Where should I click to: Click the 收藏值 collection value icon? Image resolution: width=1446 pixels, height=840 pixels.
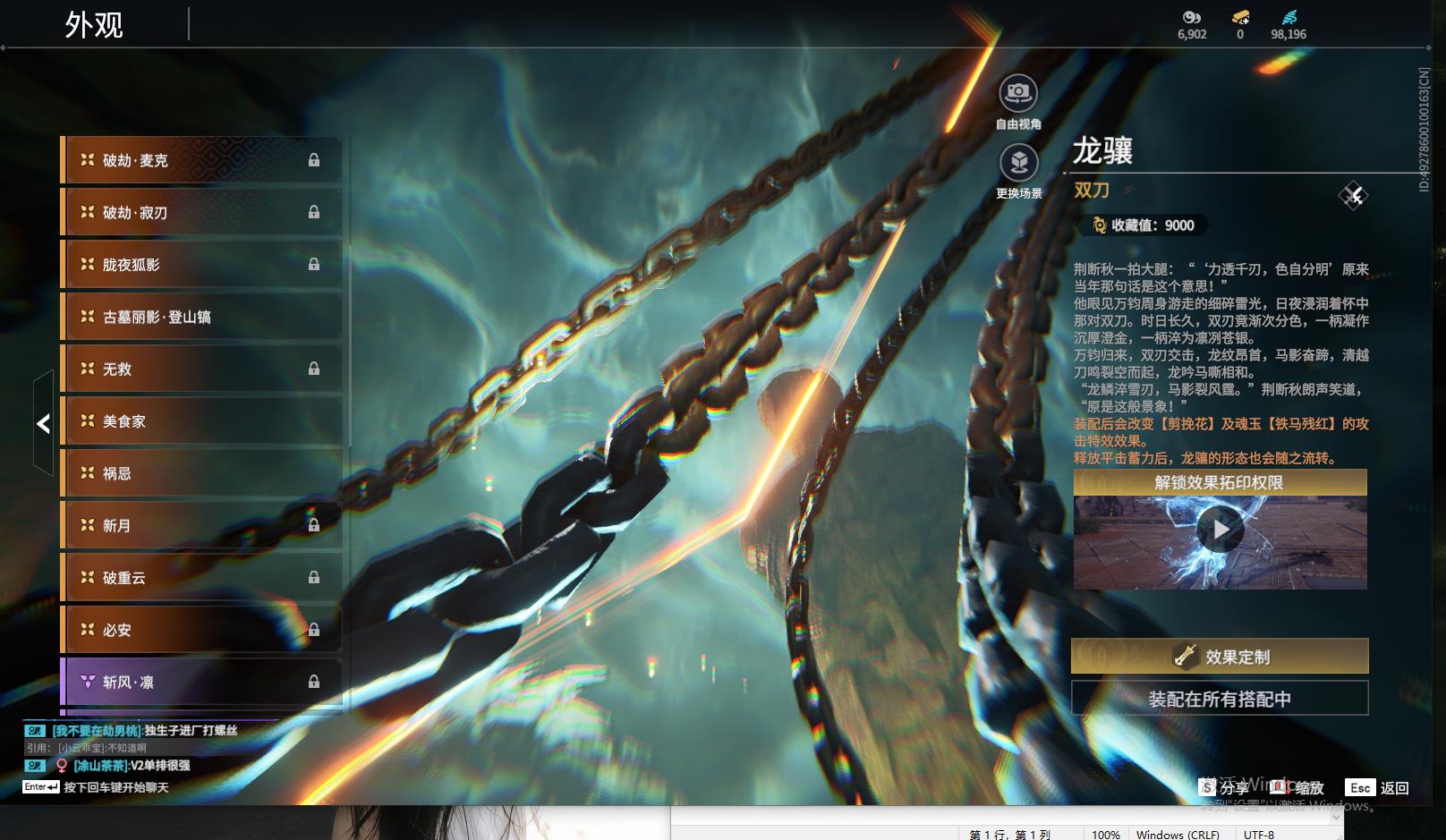(x=1099, y=225)
